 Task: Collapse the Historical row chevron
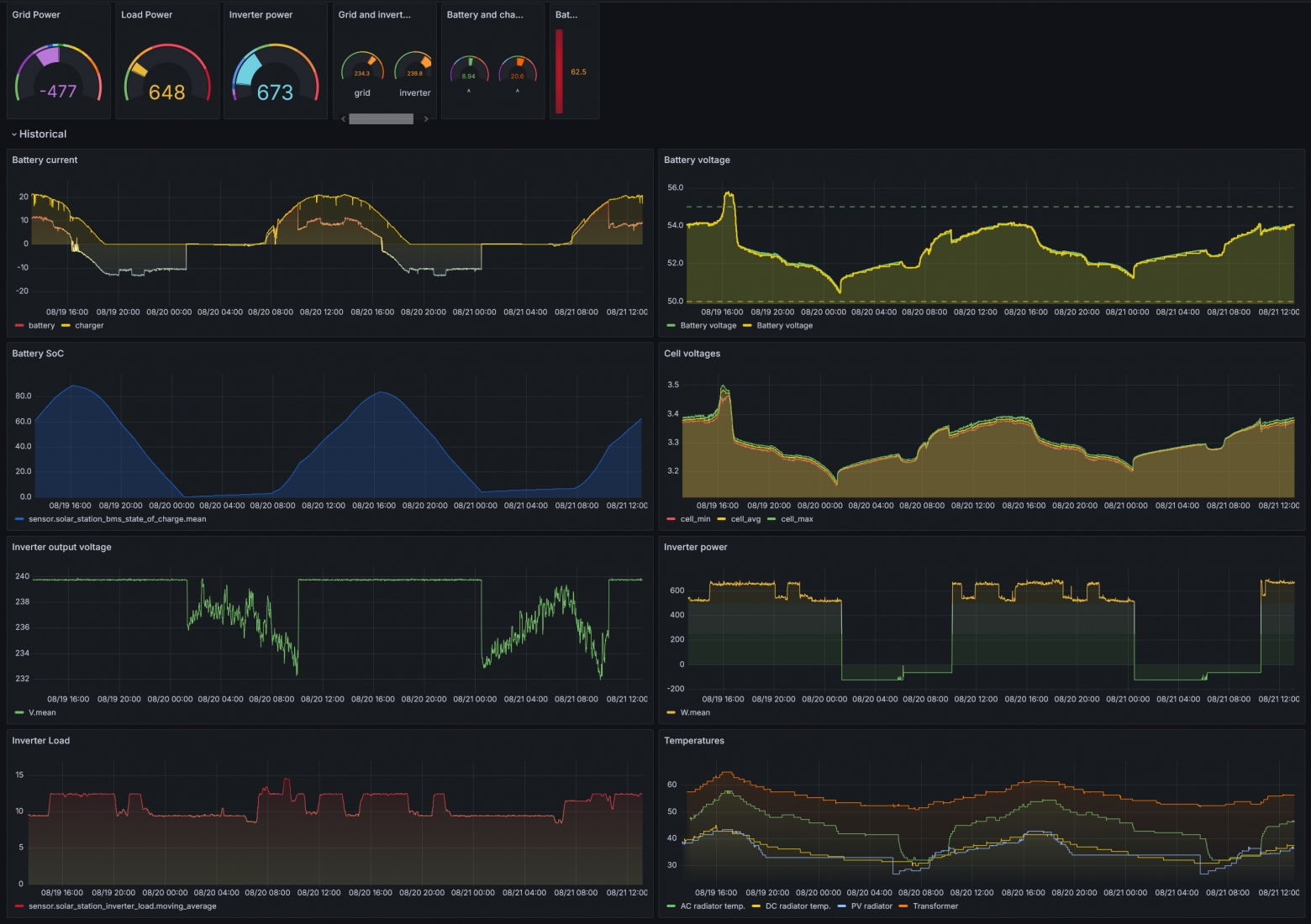point(14,134)
